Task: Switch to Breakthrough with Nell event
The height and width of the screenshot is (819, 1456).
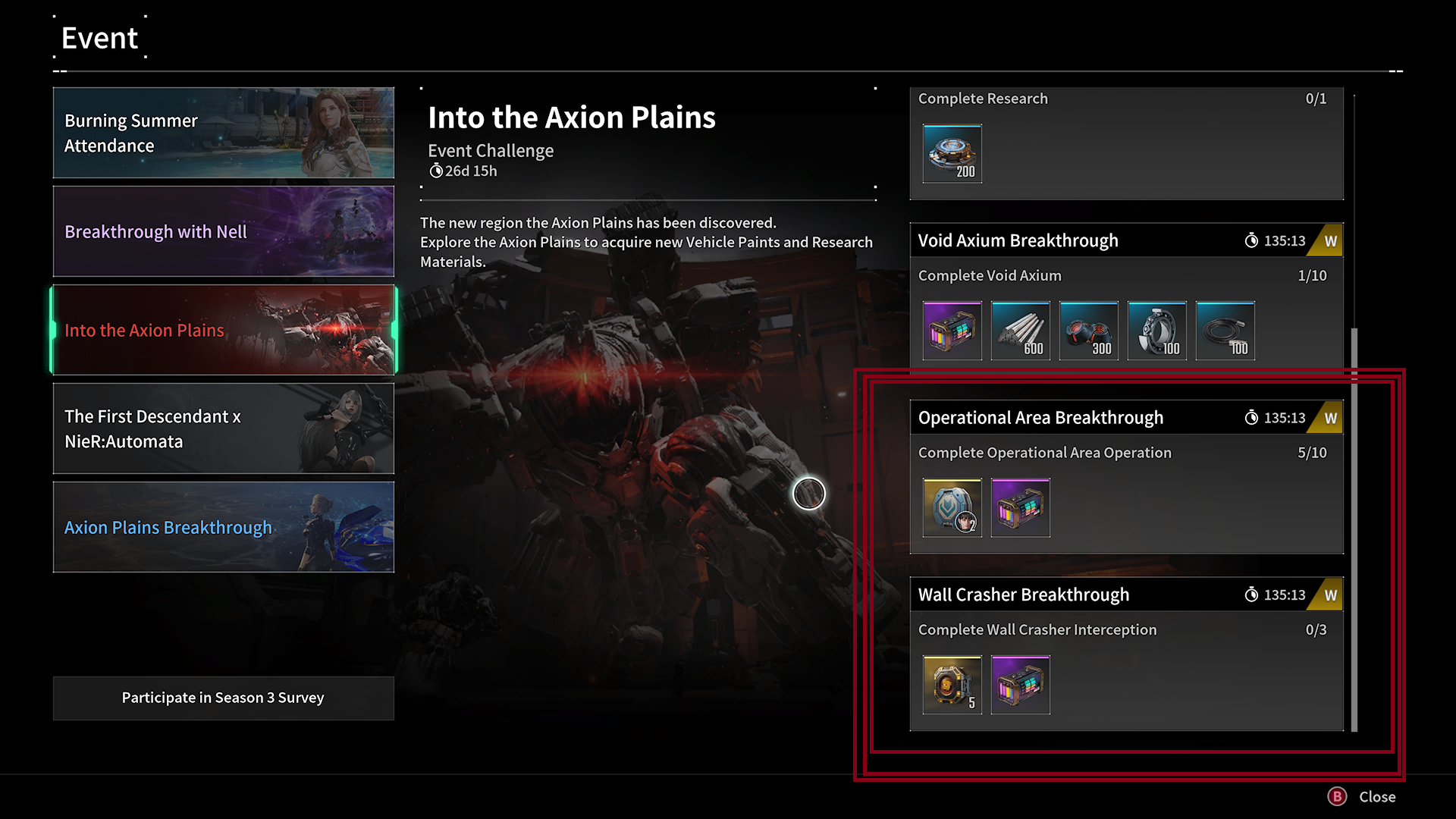Action: [x=224, y=231]
